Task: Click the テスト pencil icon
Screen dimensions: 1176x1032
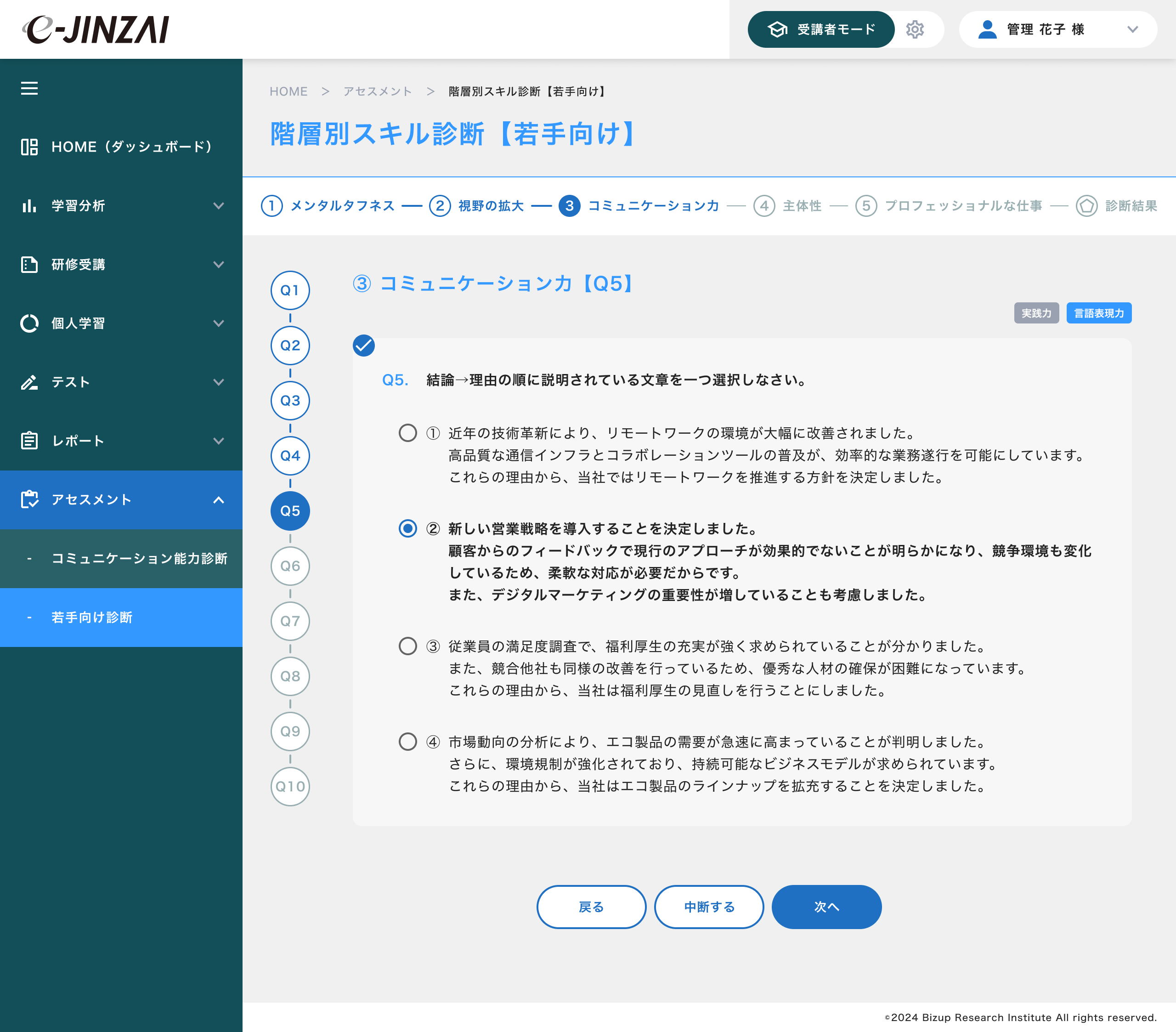Action: tap(29, 382)
